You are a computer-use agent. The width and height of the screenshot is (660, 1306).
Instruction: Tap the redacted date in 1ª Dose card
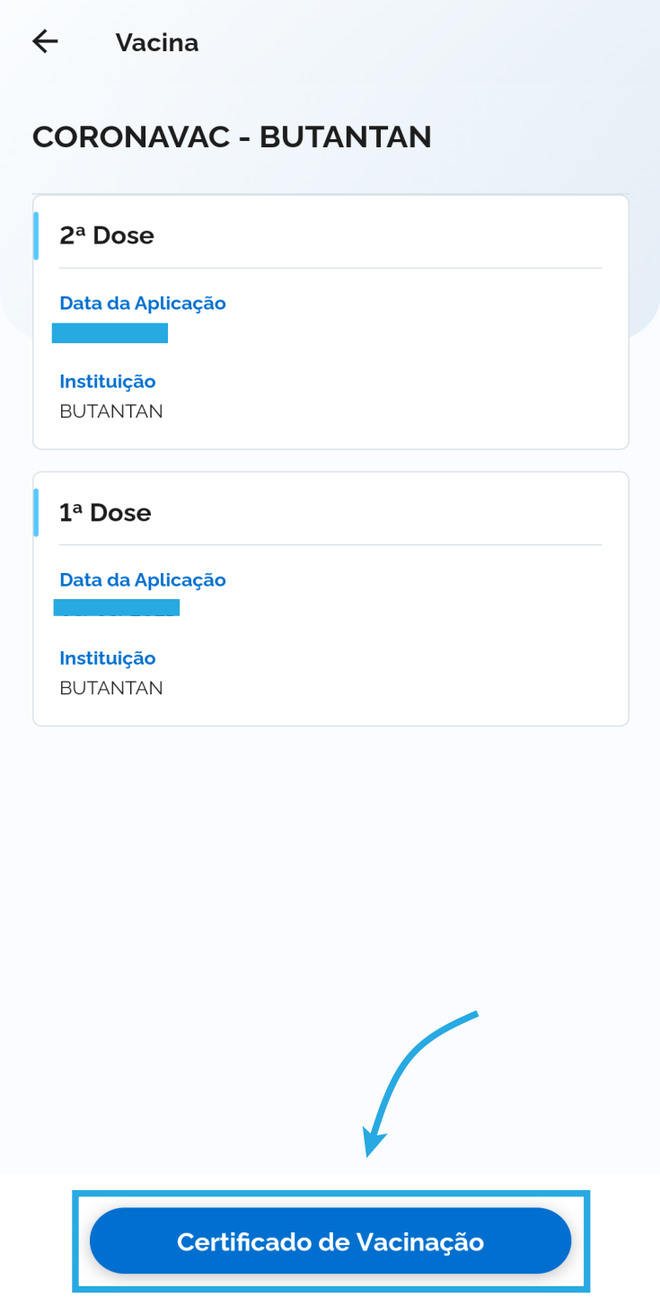tap(116, 607)
